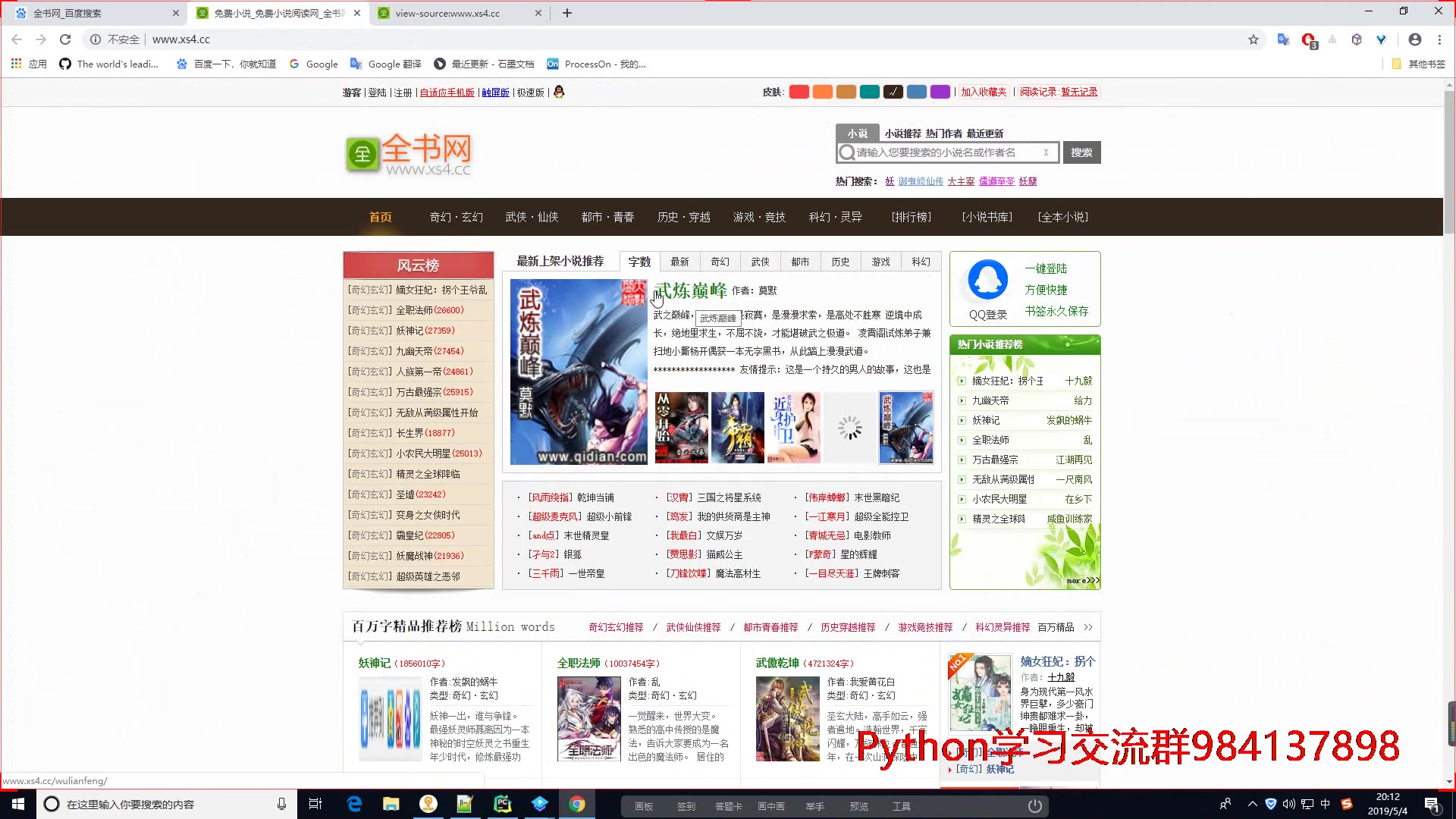
Task: Open Task View on taskbar
Action: pyautogui.click(x=315, y=804)
